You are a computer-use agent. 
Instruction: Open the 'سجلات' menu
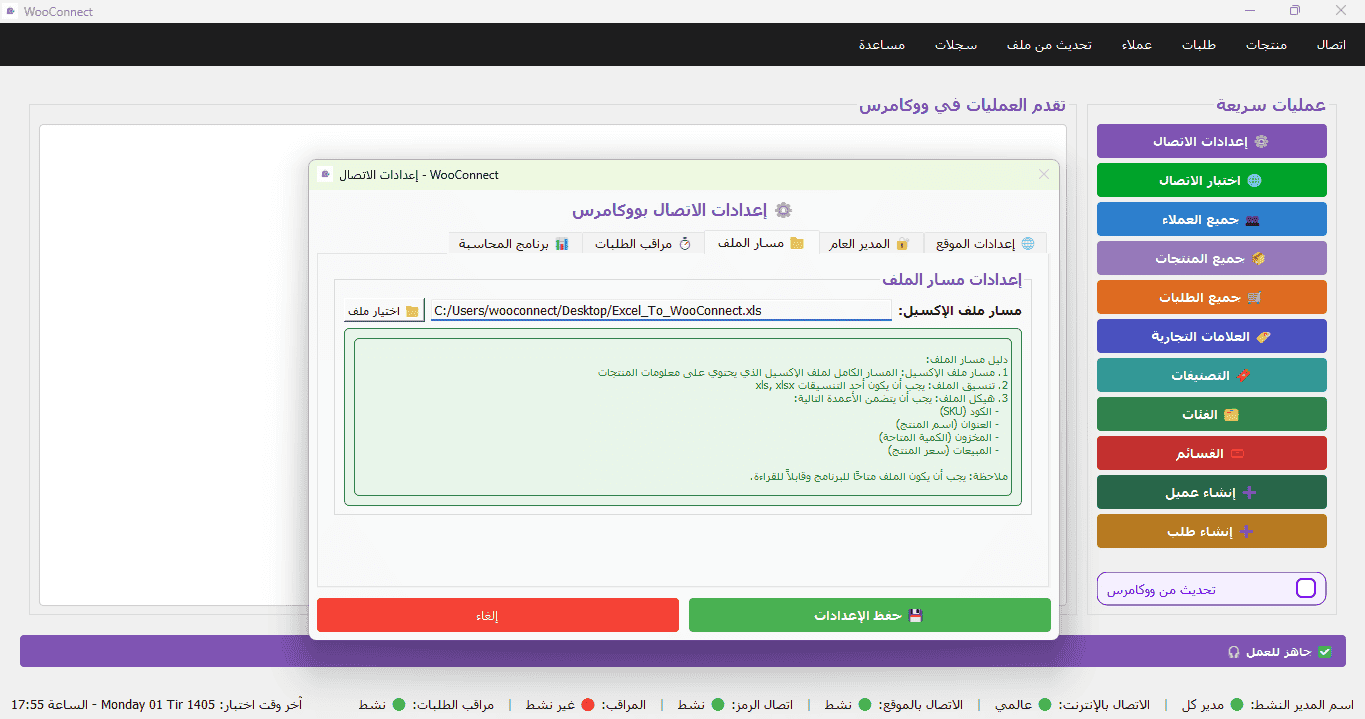coord(956,45)
